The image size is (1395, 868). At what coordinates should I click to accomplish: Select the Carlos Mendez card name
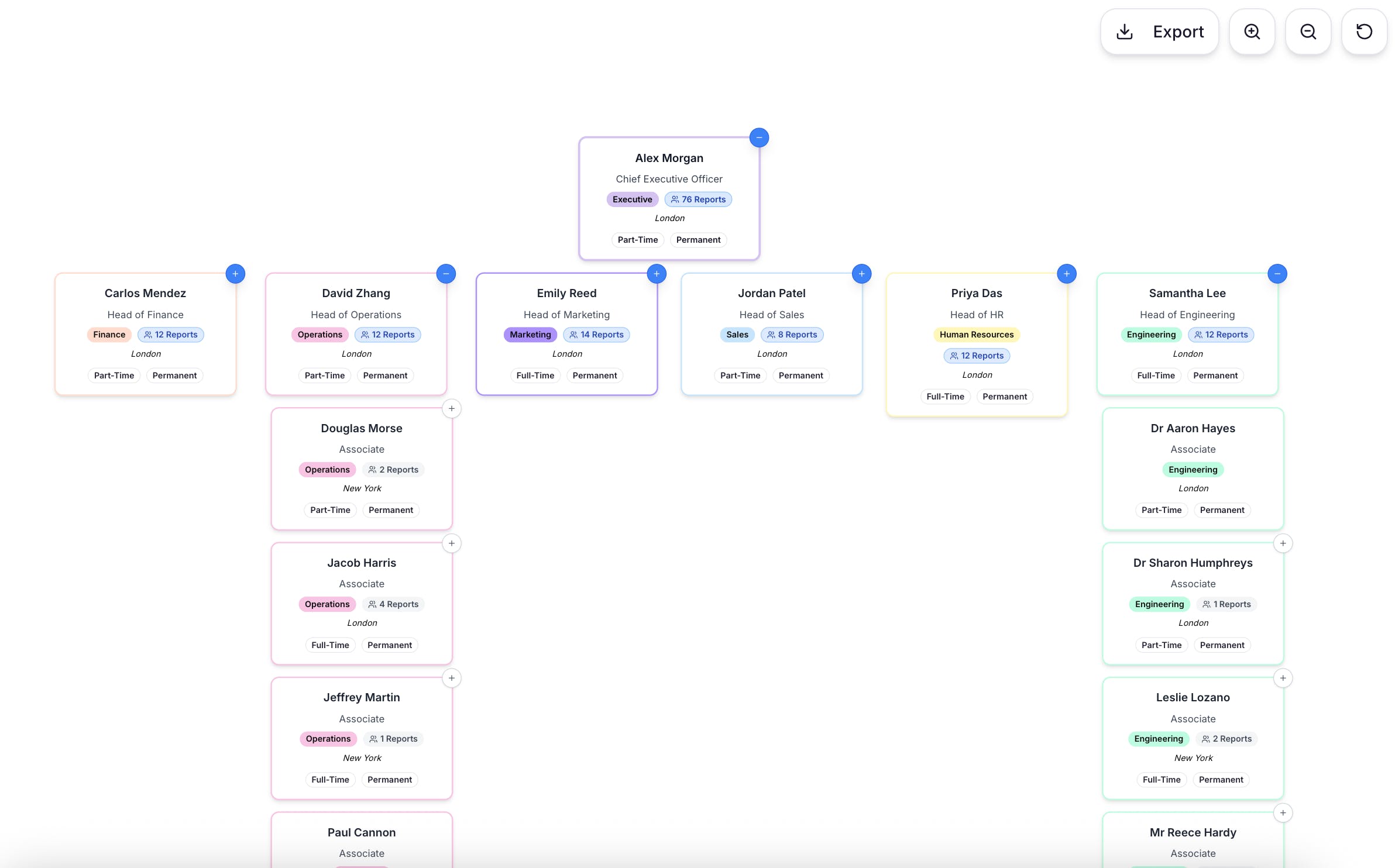(145, 293)
